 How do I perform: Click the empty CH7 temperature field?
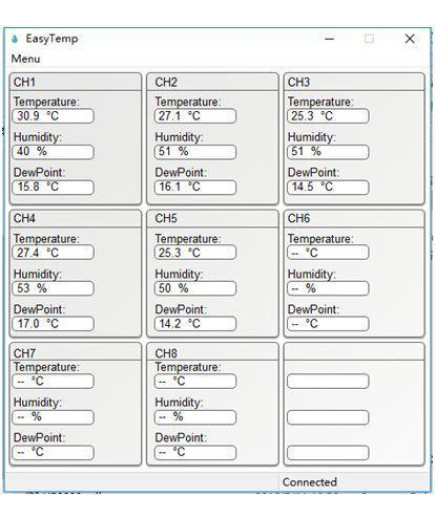[53, 381]
